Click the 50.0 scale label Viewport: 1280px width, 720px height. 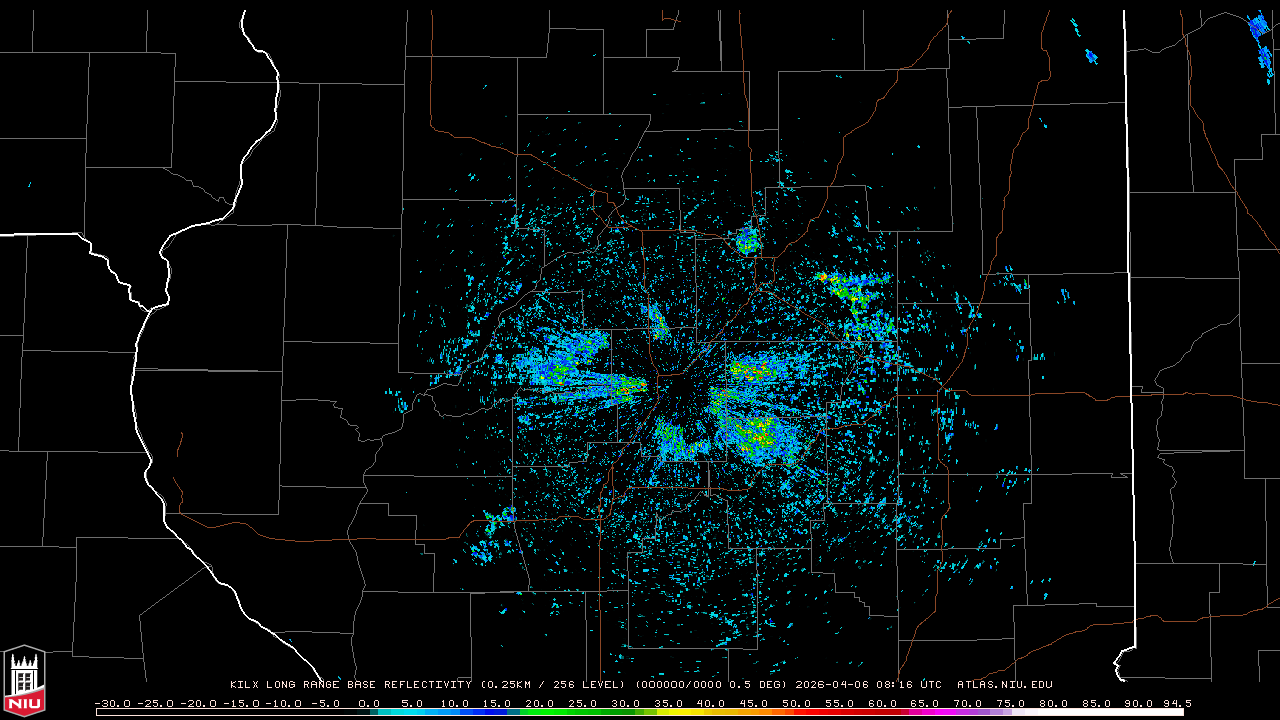796,704
